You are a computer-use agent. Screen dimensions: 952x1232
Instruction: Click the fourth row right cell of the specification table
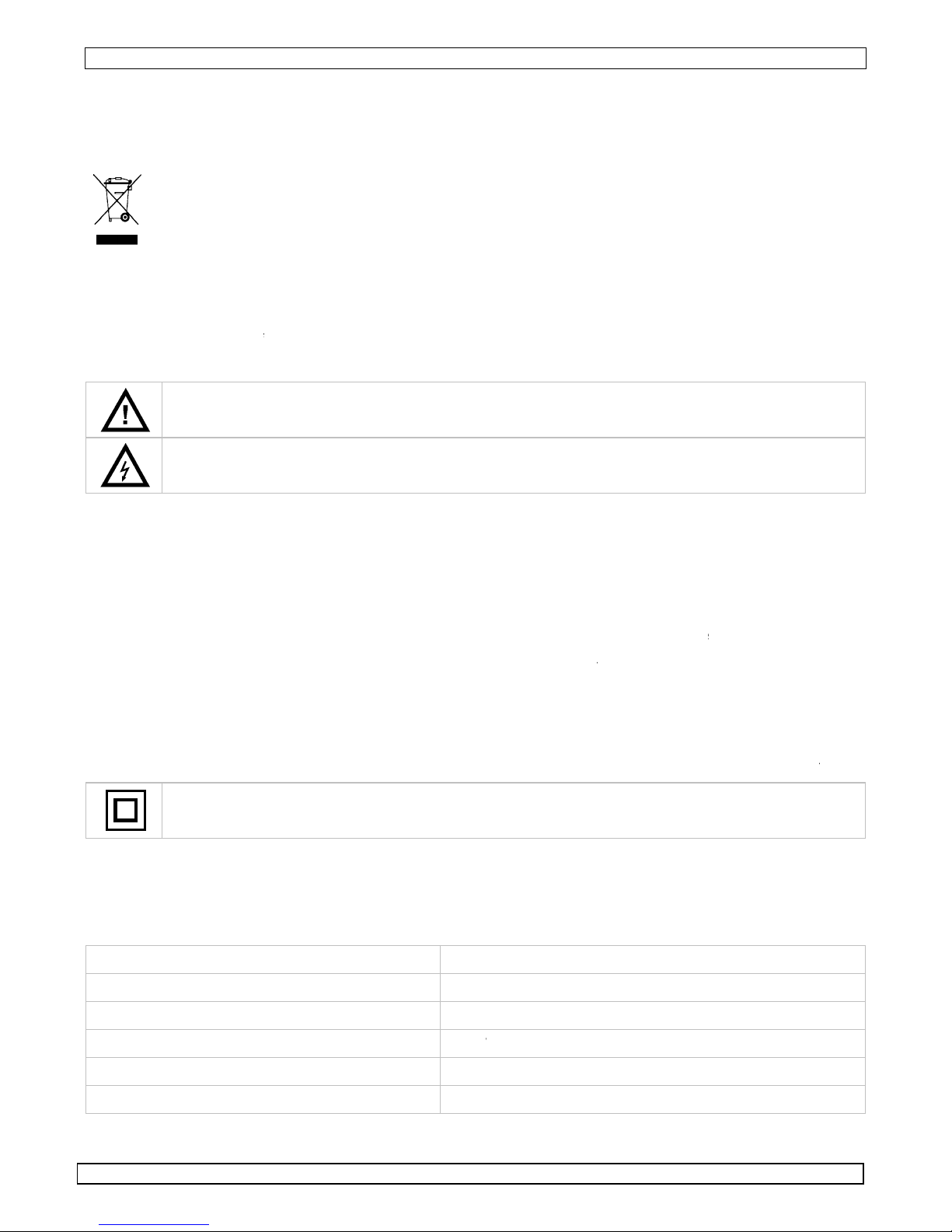click(x=653, y=1043)
